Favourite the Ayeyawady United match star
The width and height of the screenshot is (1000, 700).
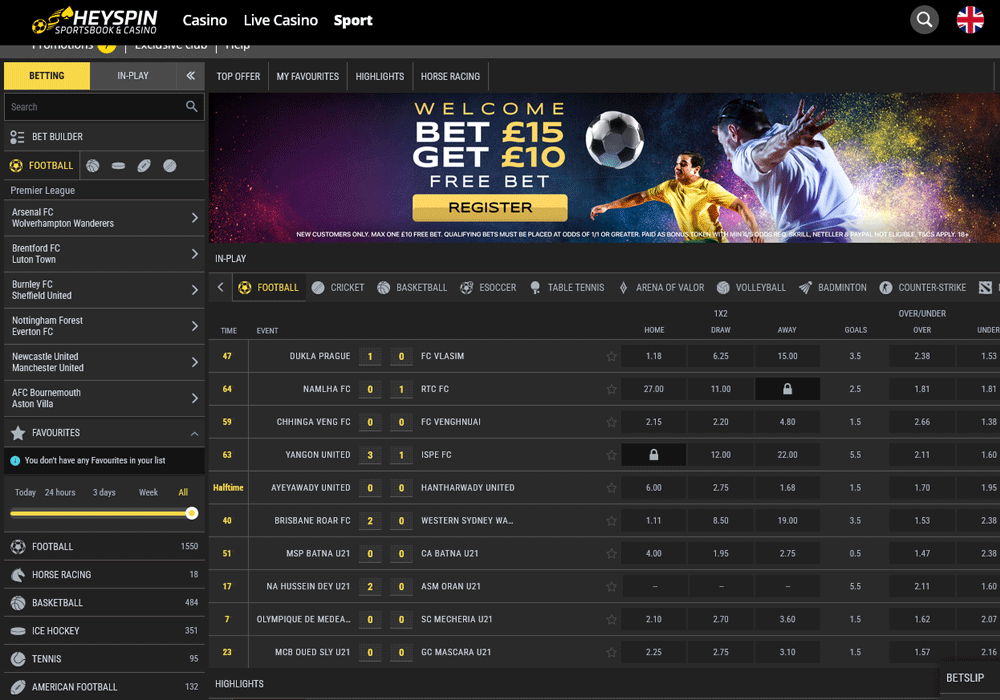click(x=611, y=488)
